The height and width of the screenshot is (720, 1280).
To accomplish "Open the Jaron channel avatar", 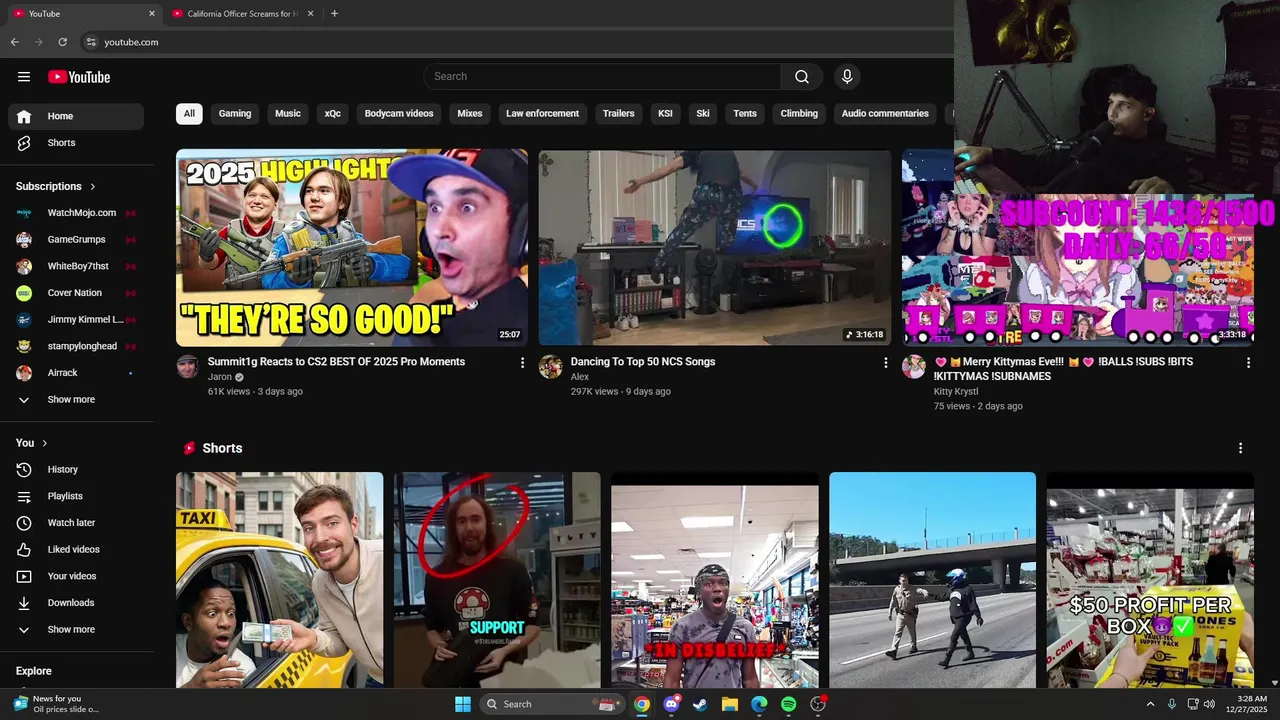I will pyautogui.click(x=188, y=366).
